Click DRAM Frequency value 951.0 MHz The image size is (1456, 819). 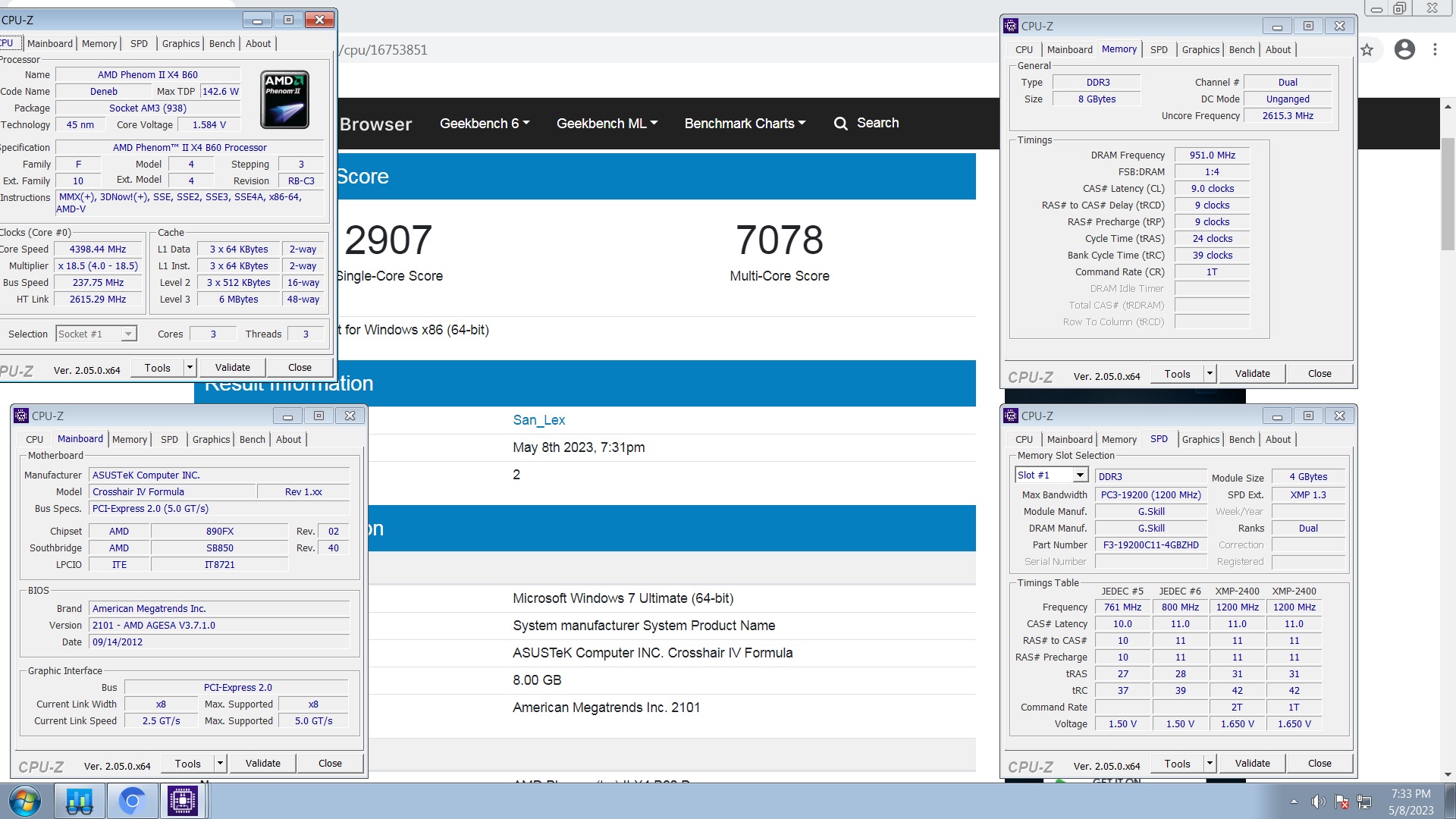1212,155
